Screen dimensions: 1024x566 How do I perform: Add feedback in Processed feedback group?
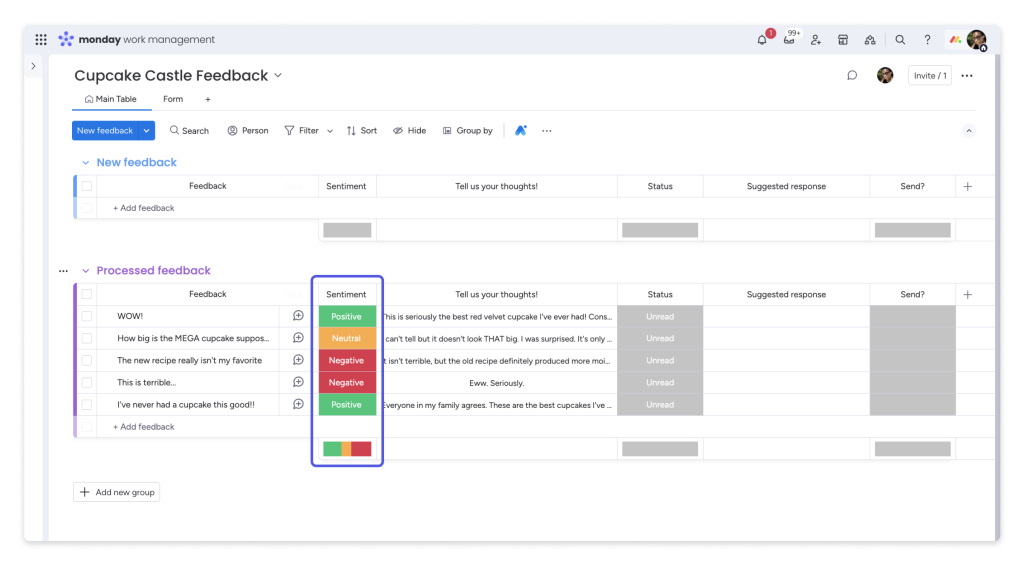click(144, 427)
